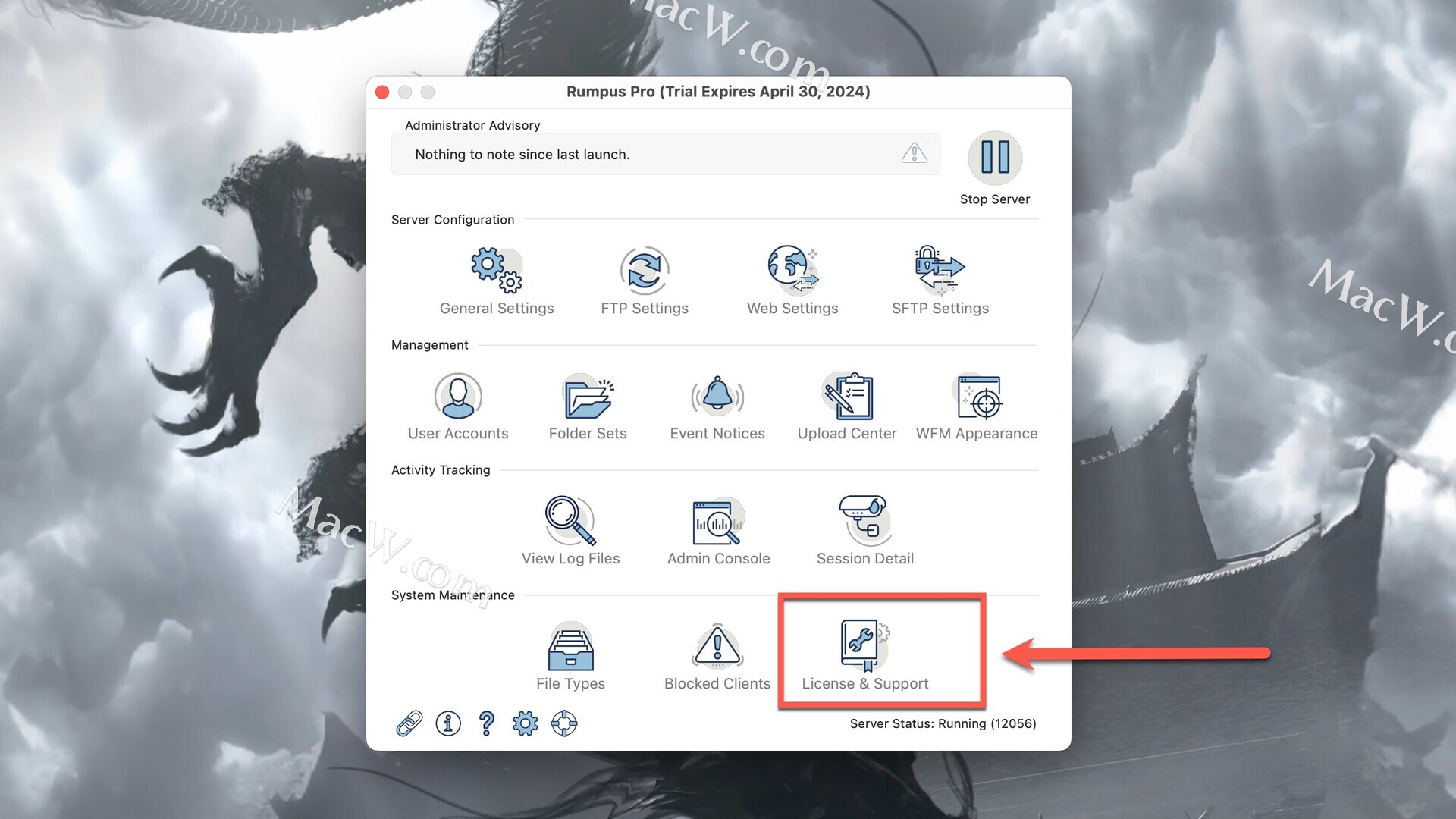Screen dimensions: 1456x819
Task: Open Event Notices bell icon
Action: point(717,395)
